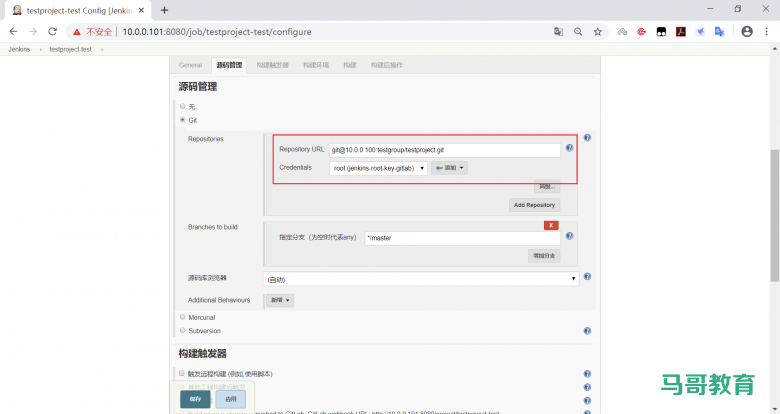Click the blue bird extension icon

(x=700, y=32)
